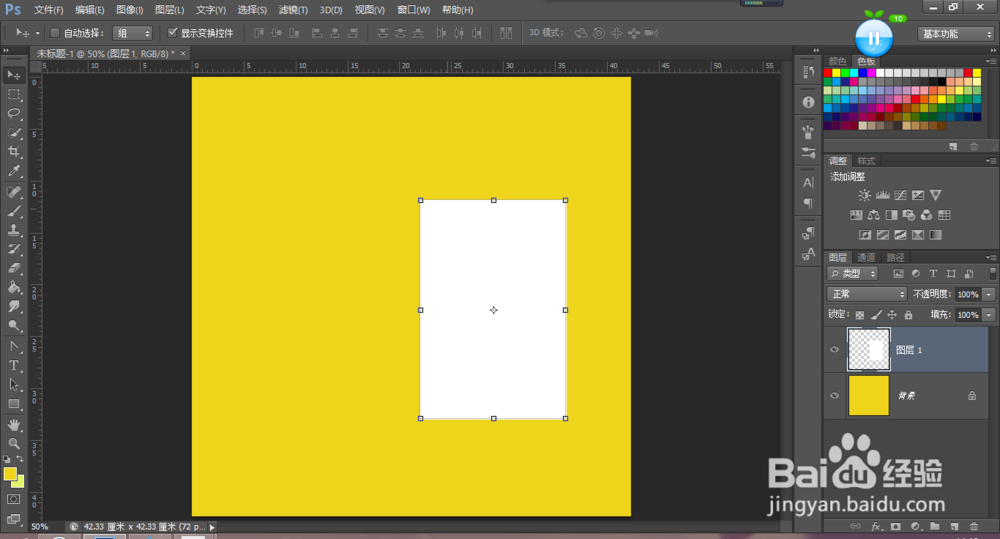Screen dimensions: 1000x539
Task: Open the Layers panel options menu
Action: 990,257
